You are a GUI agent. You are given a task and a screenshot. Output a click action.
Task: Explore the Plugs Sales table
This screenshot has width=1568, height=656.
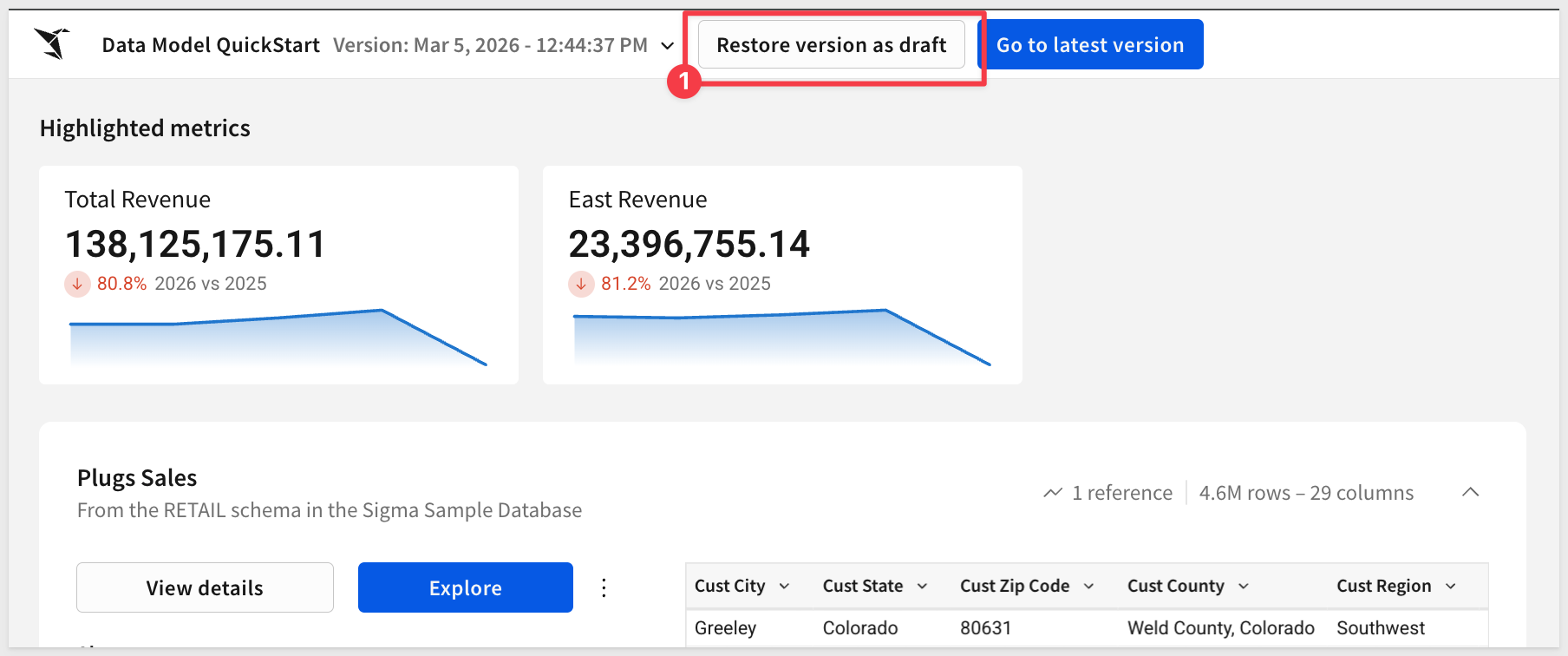465,587
